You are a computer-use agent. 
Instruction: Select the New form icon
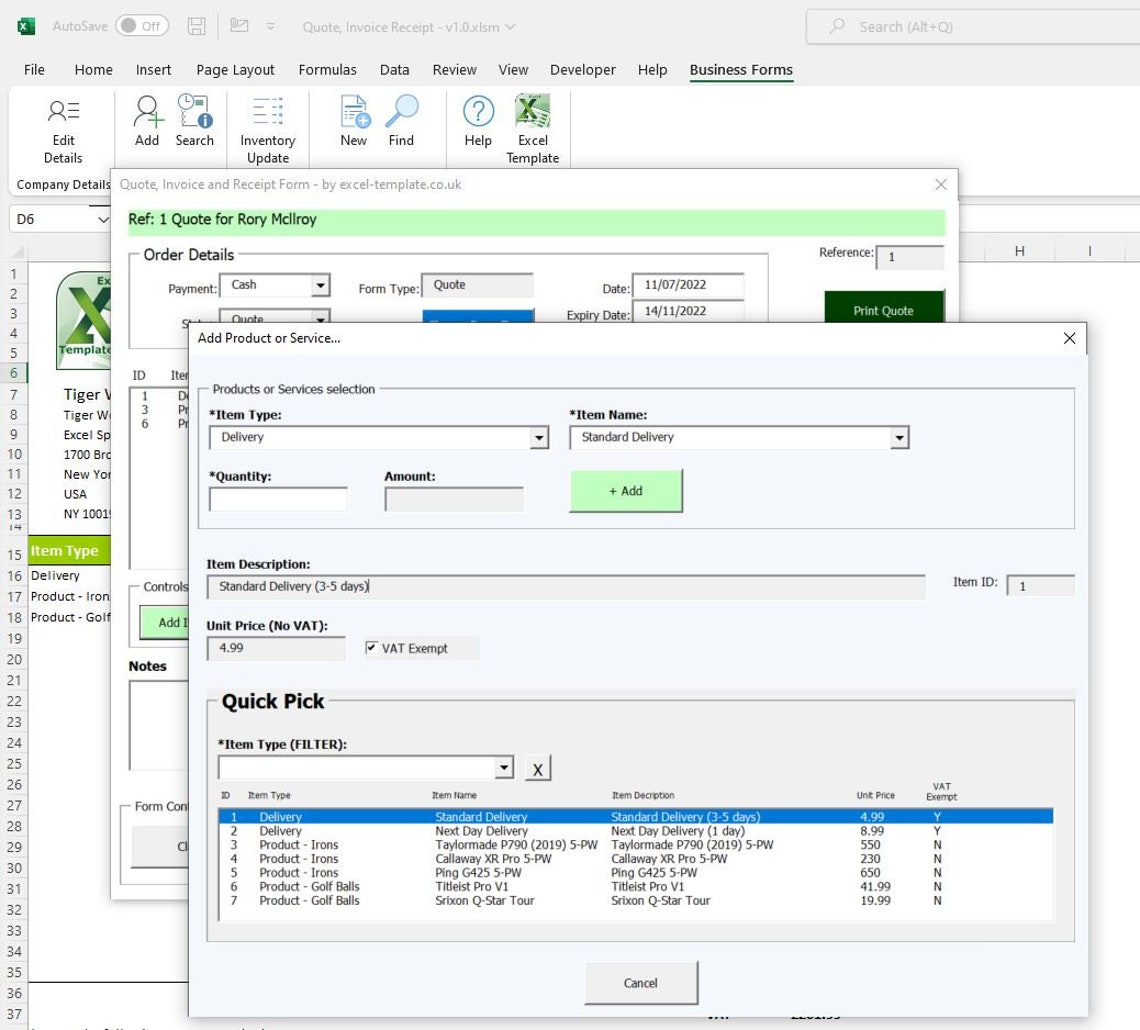[x=352, y=113]
